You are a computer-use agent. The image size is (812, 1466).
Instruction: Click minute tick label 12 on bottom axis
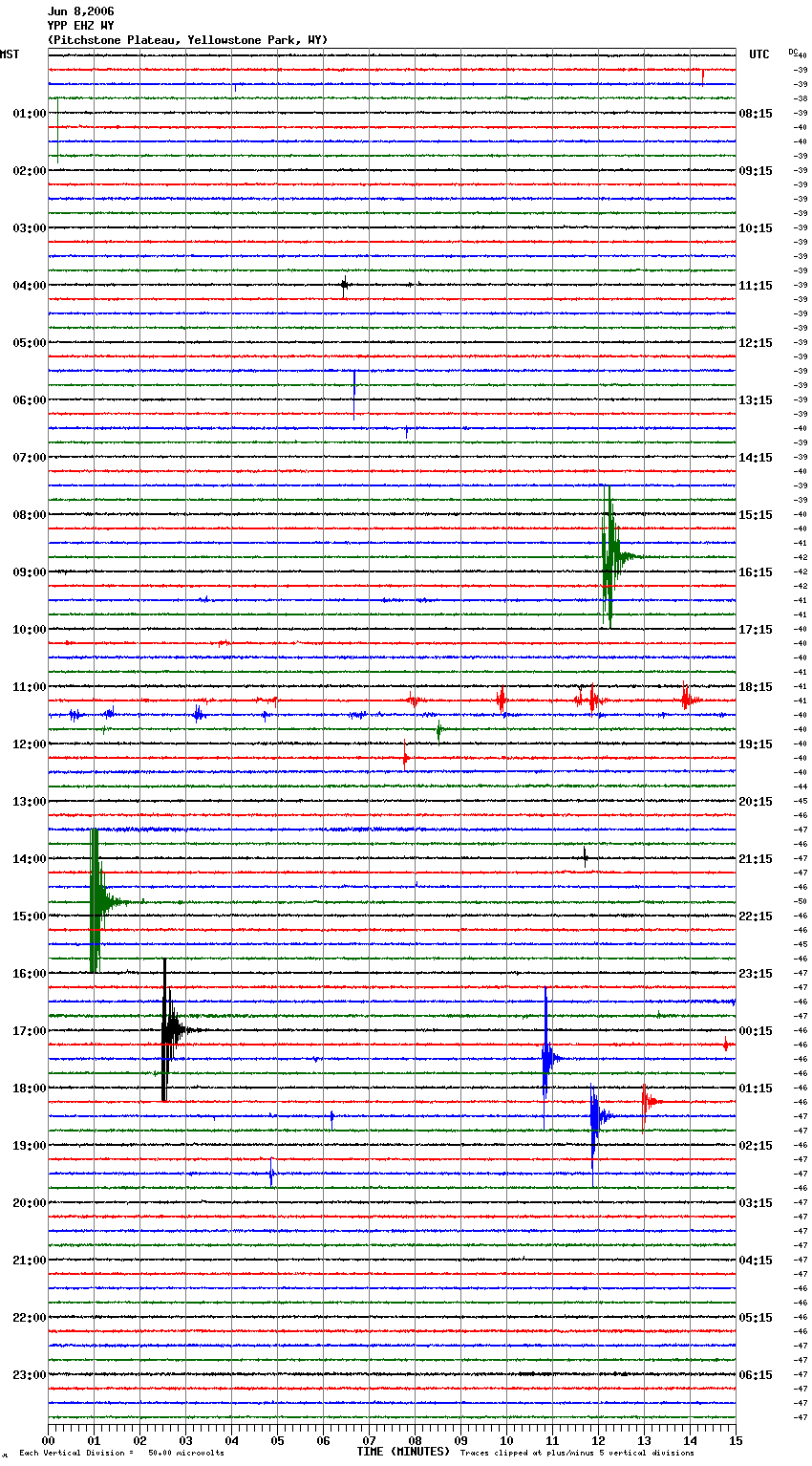pyautogui.click(x=598, y=1441)
